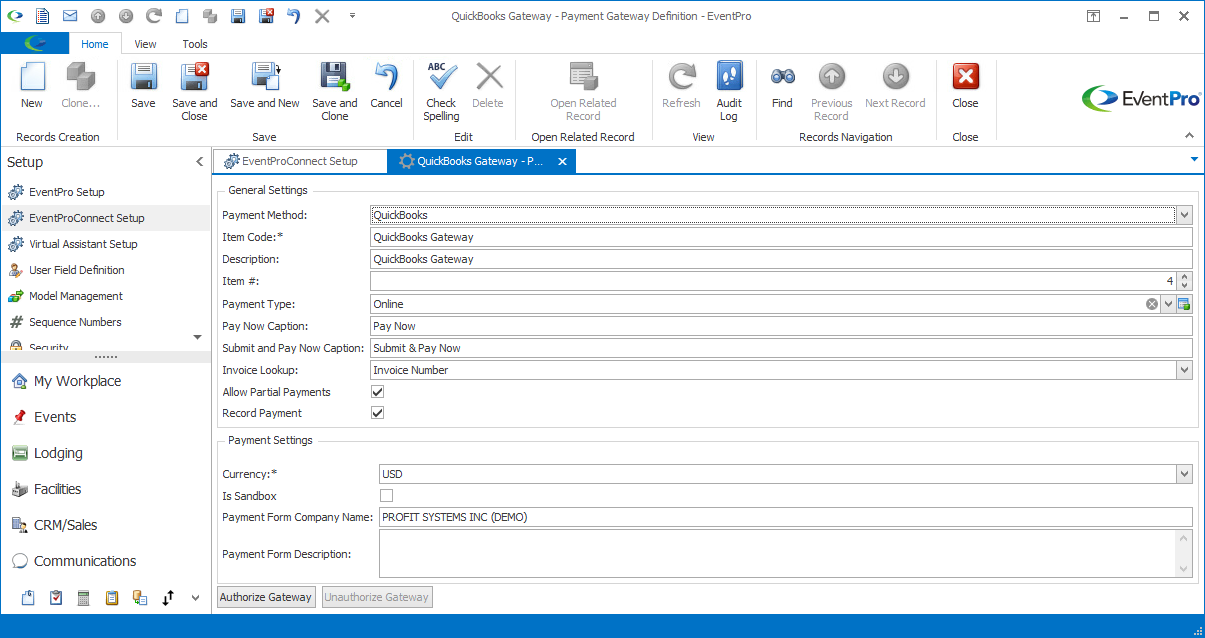
Task: Switch to the View ribbon tab
Action: click(x=145, y=44)
